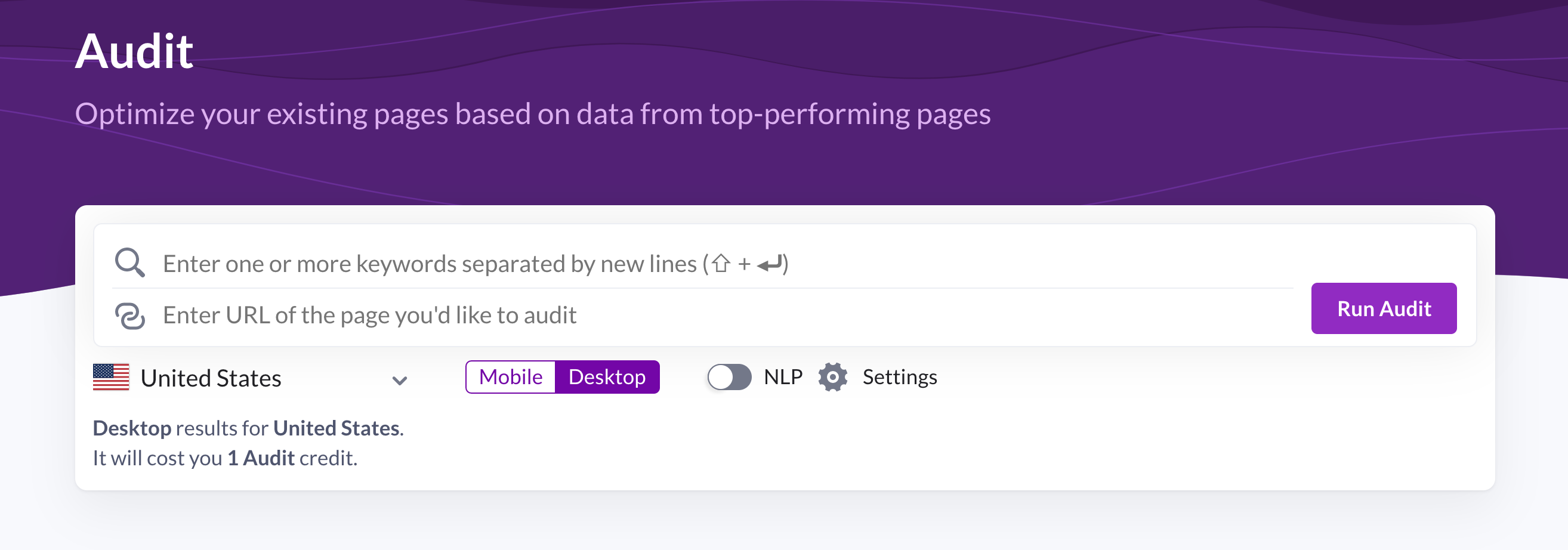Click the United States flag icon
The height and width of the screenshot is (550, 1568).
[111, 377]
